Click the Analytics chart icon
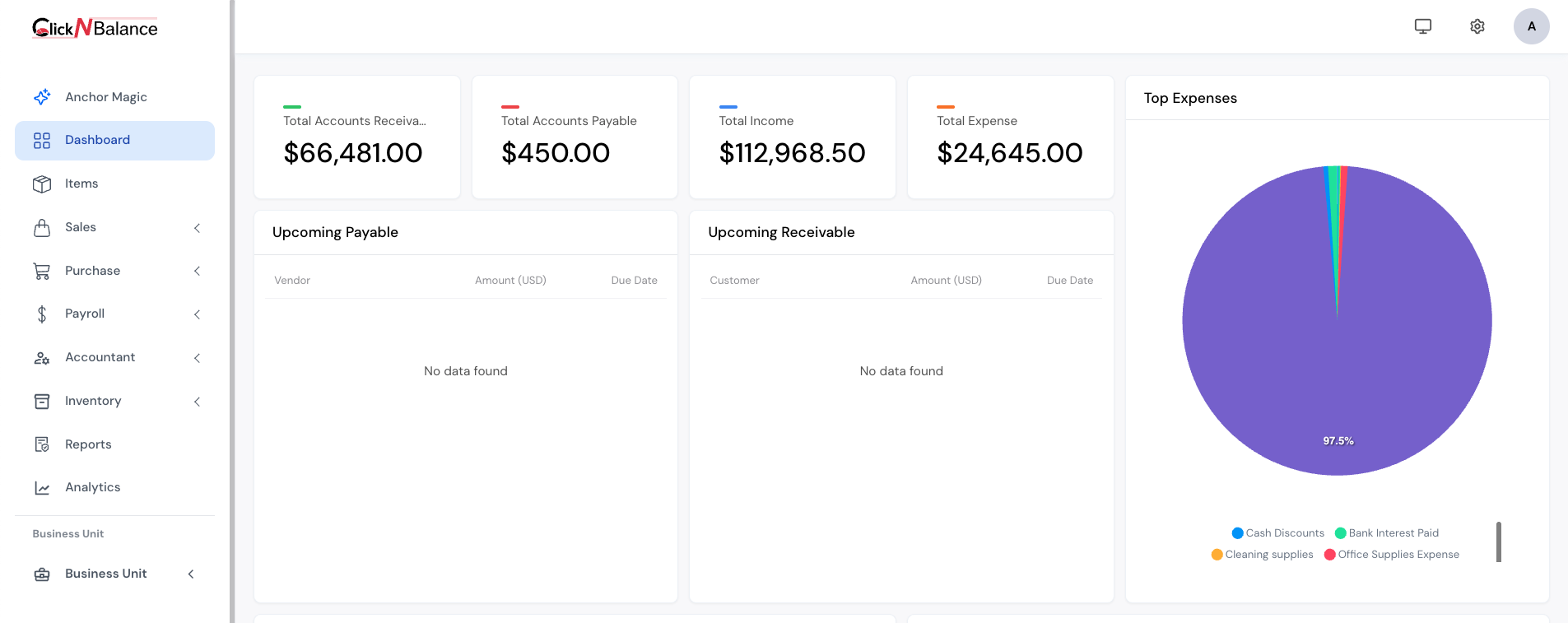 [42, 488]
